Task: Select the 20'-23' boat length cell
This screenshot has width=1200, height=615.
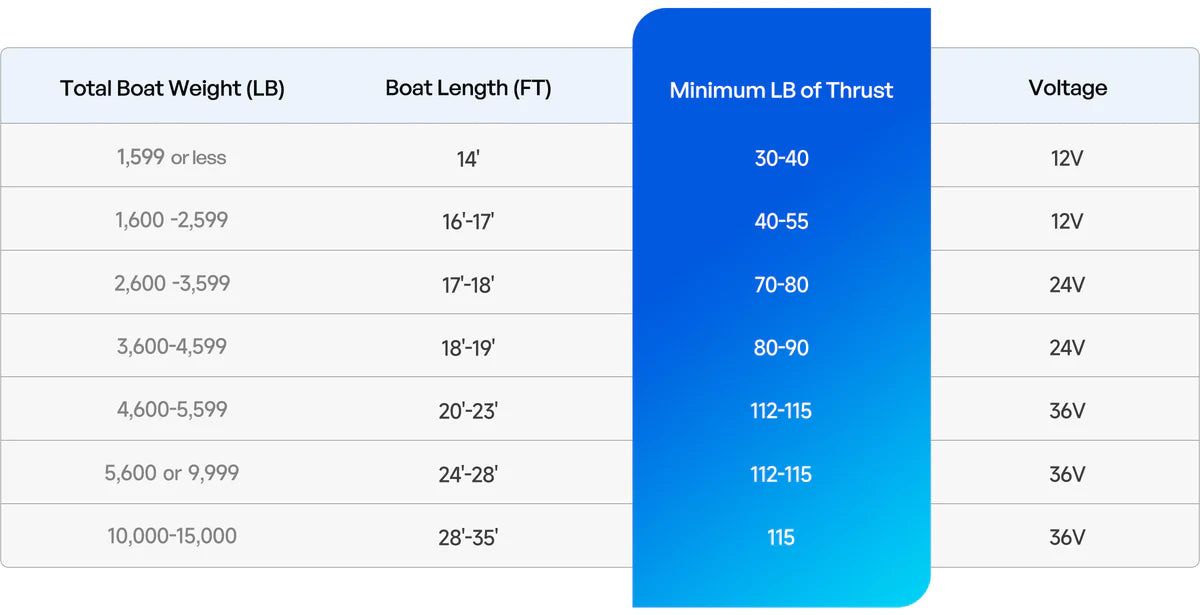Action: pyautogui.click(x=468, y=411)
